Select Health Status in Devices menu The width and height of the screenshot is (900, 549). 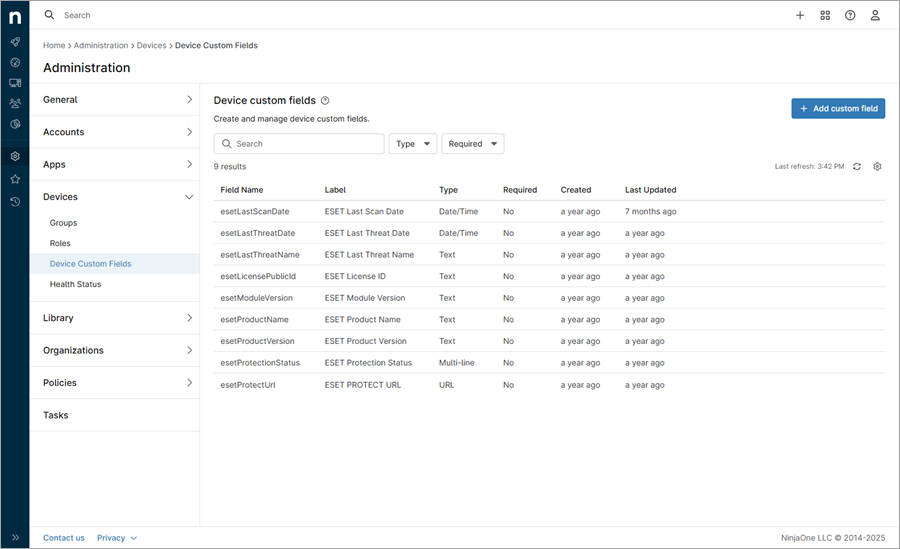tap(75, 284)
